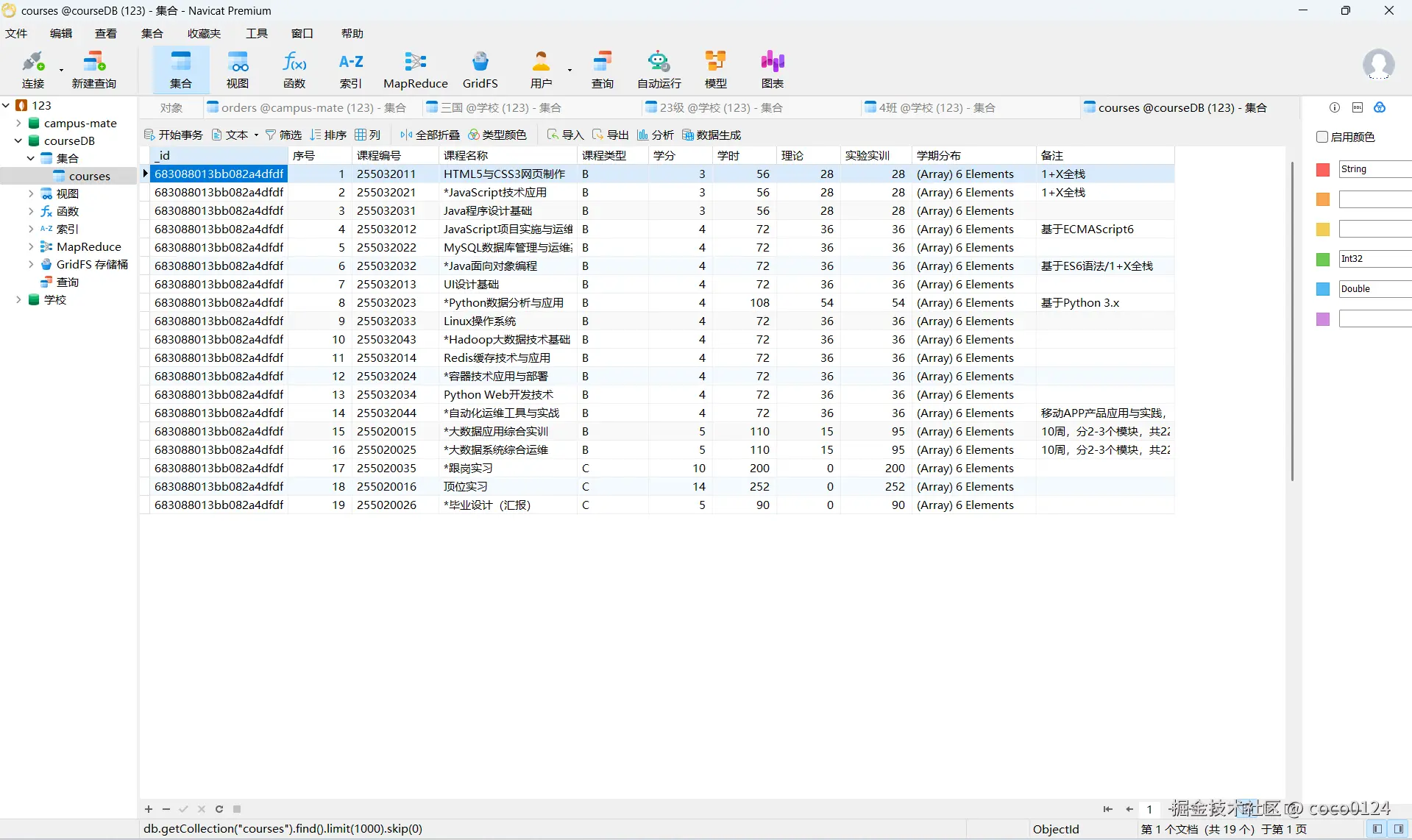
Task: Open the Index (索引) toolbar icon
Action: pyautogui.click(x=351, y=70)
